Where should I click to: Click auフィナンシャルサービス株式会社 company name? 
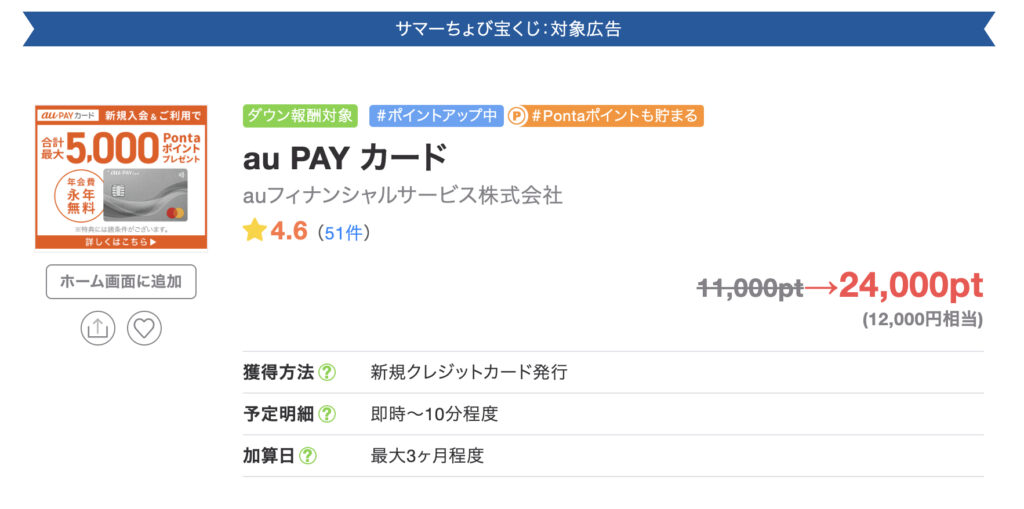pos(402,195)
